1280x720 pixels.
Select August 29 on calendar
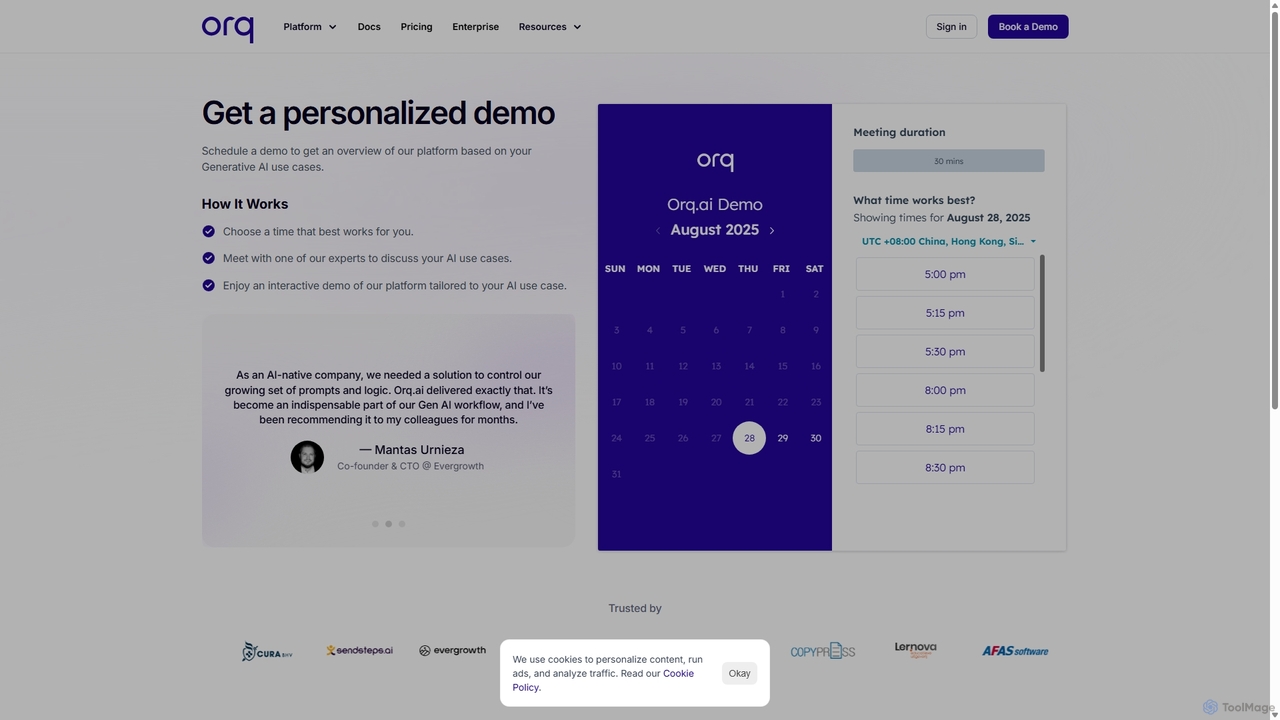(782, 438)
